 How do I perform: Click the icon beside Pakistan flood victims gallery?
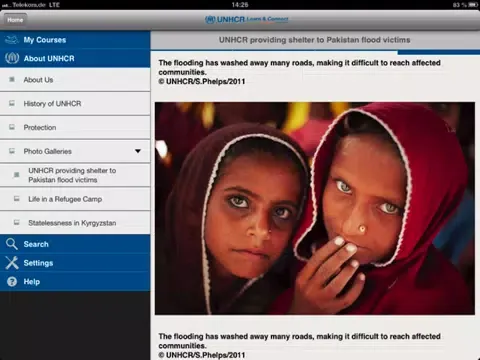click(x=16, y=175)
